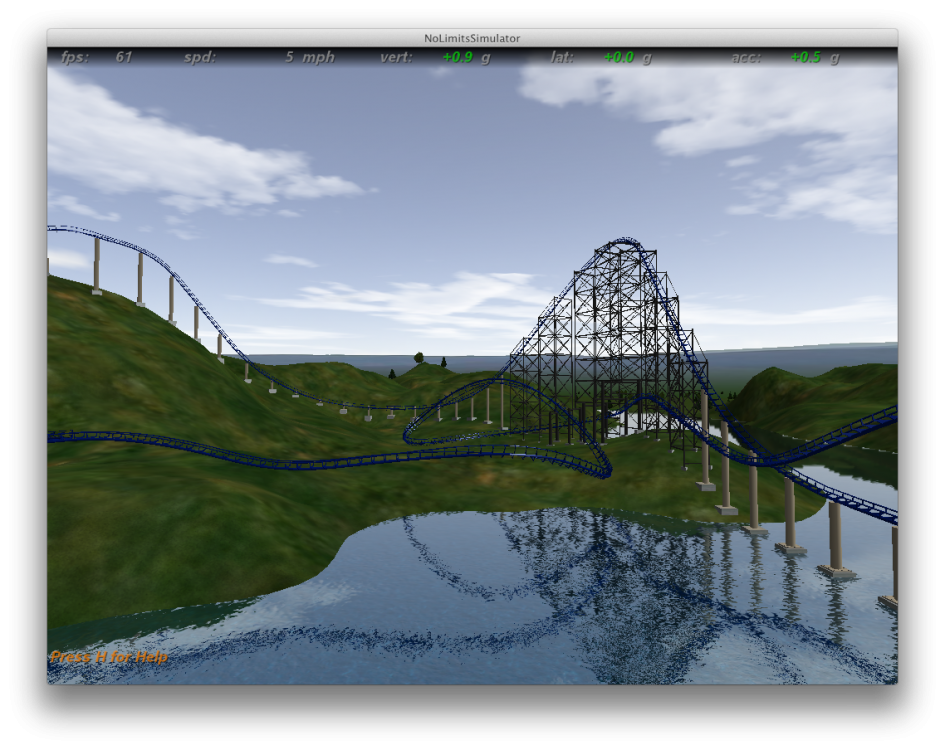Click the lone tree on the distant hilltop
Screen dimensions: 945x750
click(x=418, y=357)
